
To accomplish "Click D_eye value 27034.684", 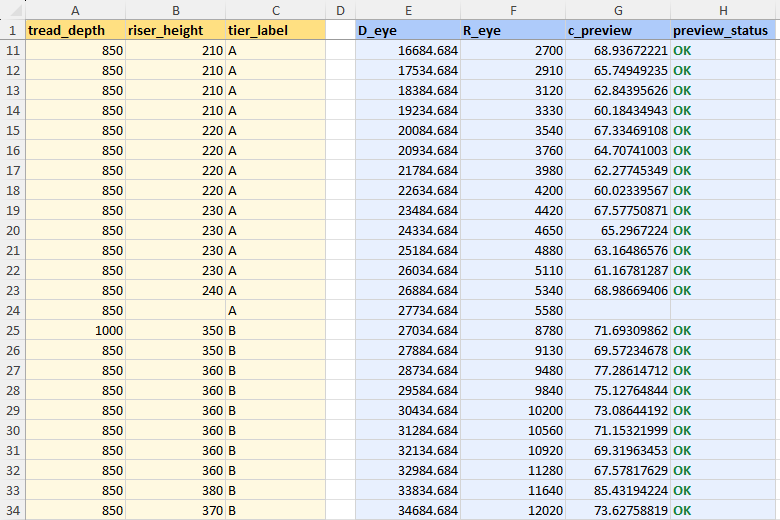I will [x=408, y=330].
